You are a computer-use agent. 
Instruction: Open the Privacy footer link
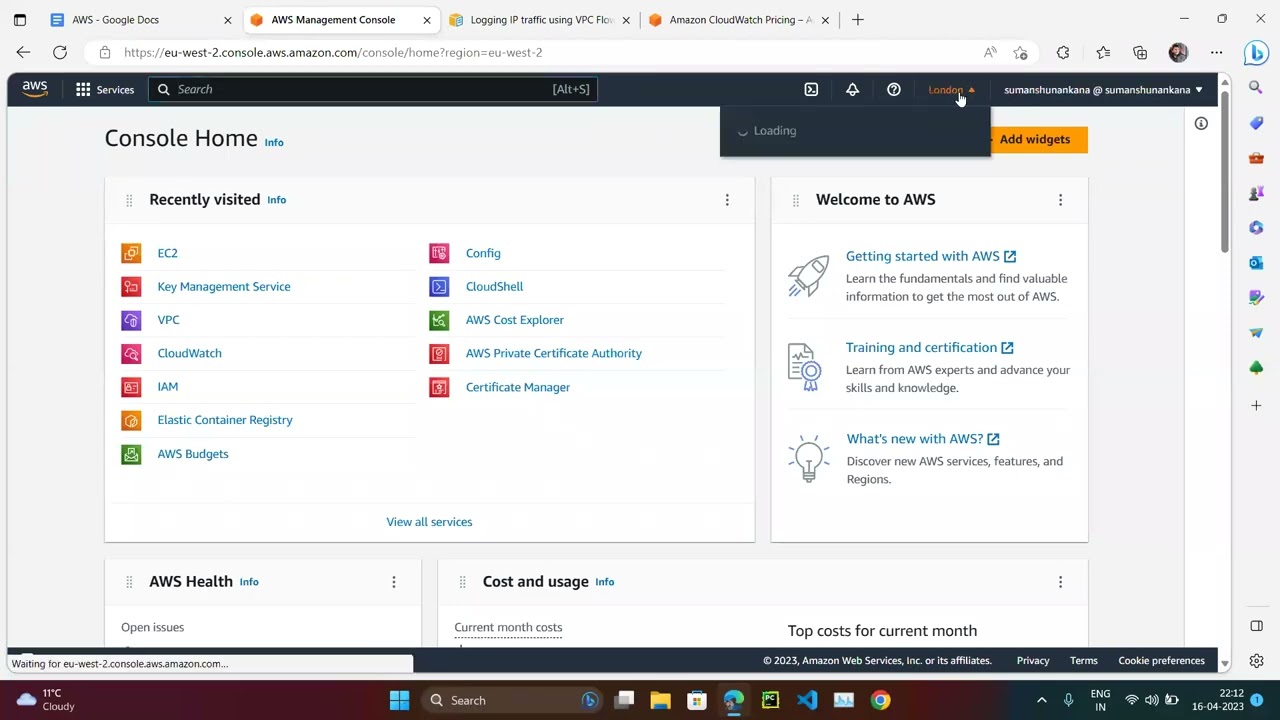(x=1033, y=660)
